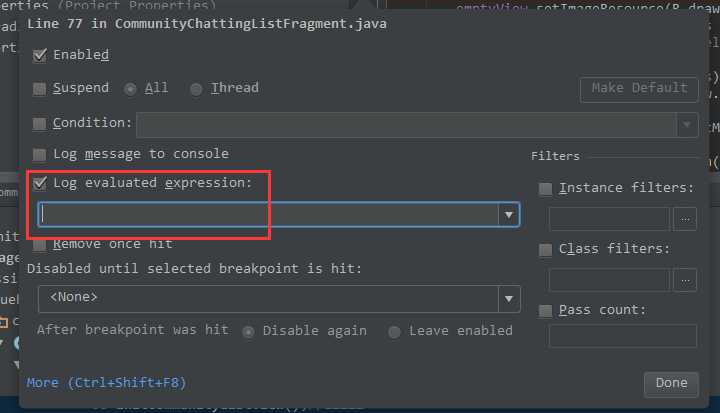Check the Remove once hit option
The image size is (720, 413).
tap(39, 245)
